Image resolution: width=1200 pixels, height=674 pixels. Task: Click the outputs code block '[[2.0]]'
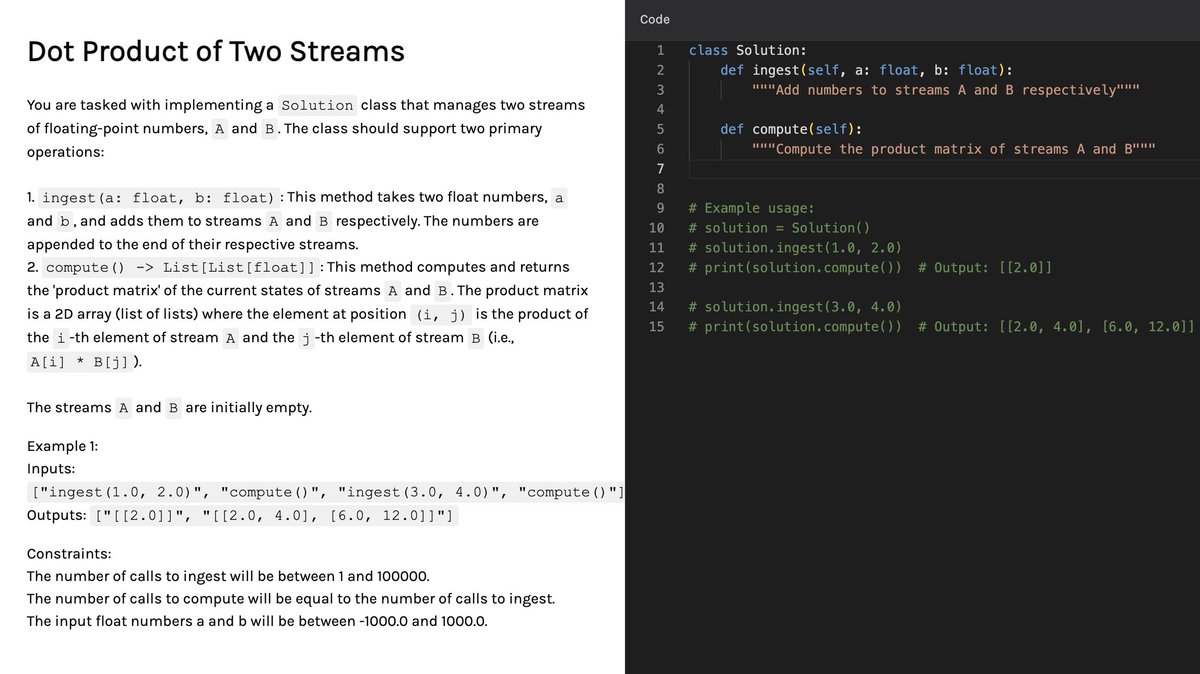coord(275,516)
